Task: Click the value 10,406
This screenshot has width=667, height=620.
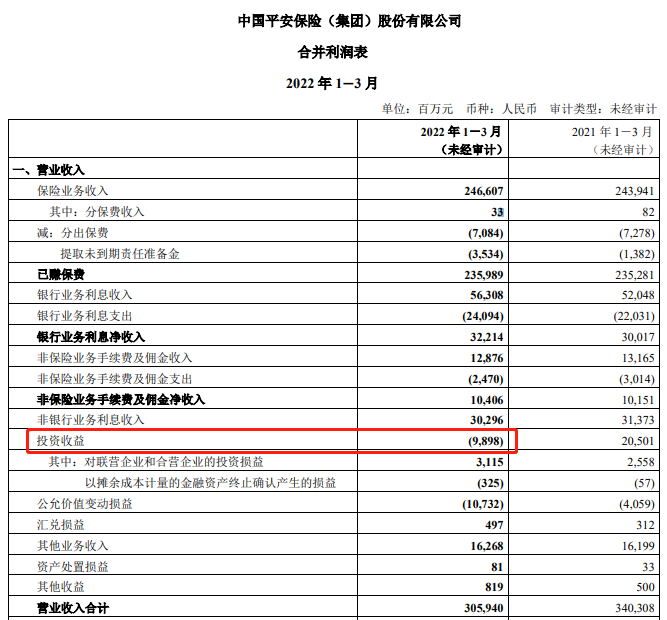Action: point(487,400)
